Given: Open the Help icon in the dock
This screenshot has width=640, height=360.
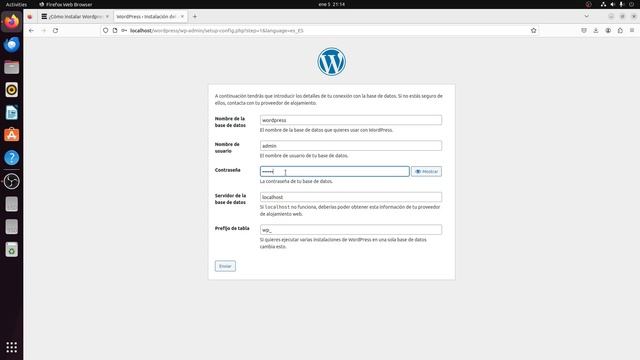Looking at the screenshot, I should 11,158.
